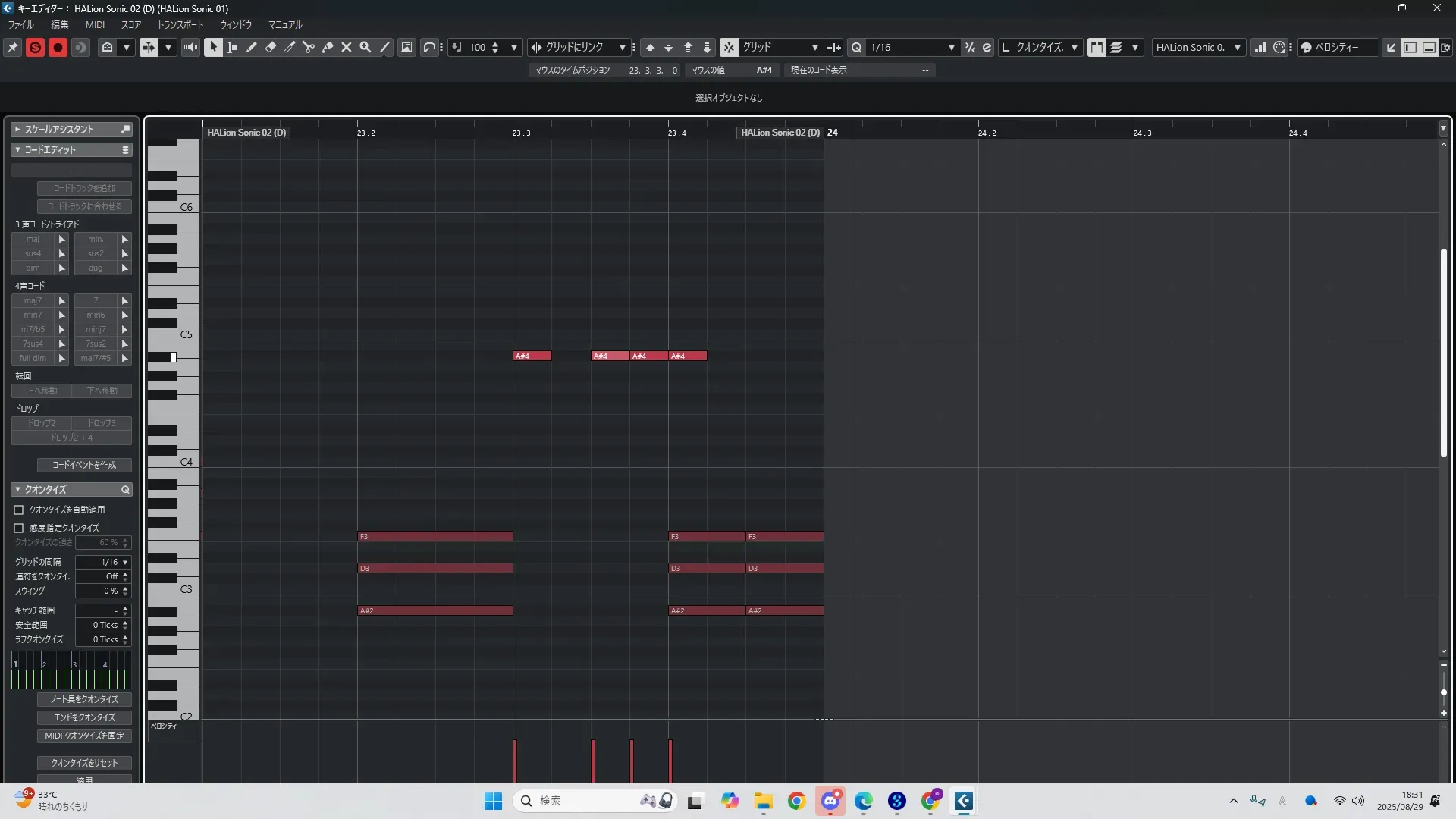Click the Record in Editor button

[58, 47]
